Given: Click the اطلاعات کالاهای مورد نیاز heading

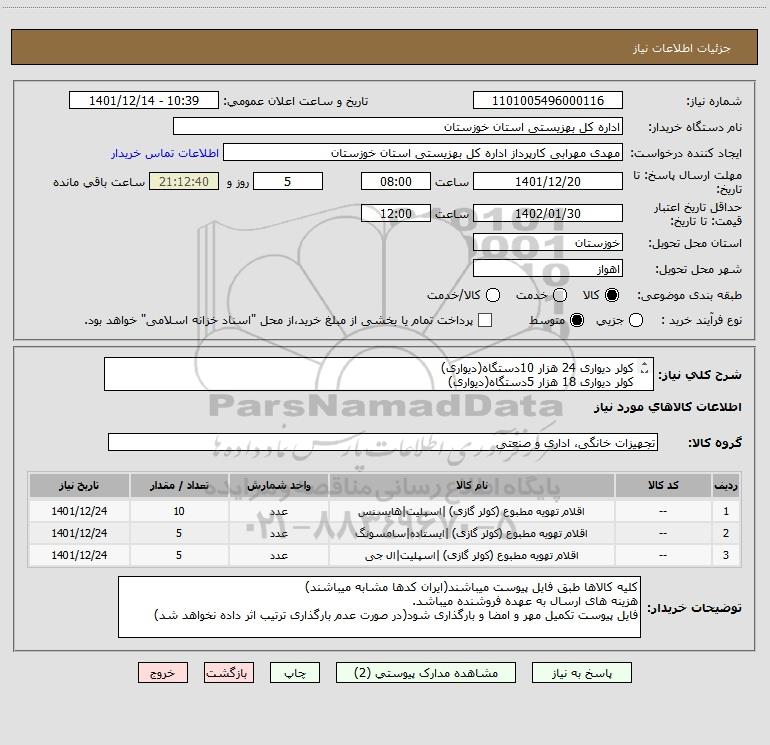Looking at the screenshot, I should click(668, 407).
